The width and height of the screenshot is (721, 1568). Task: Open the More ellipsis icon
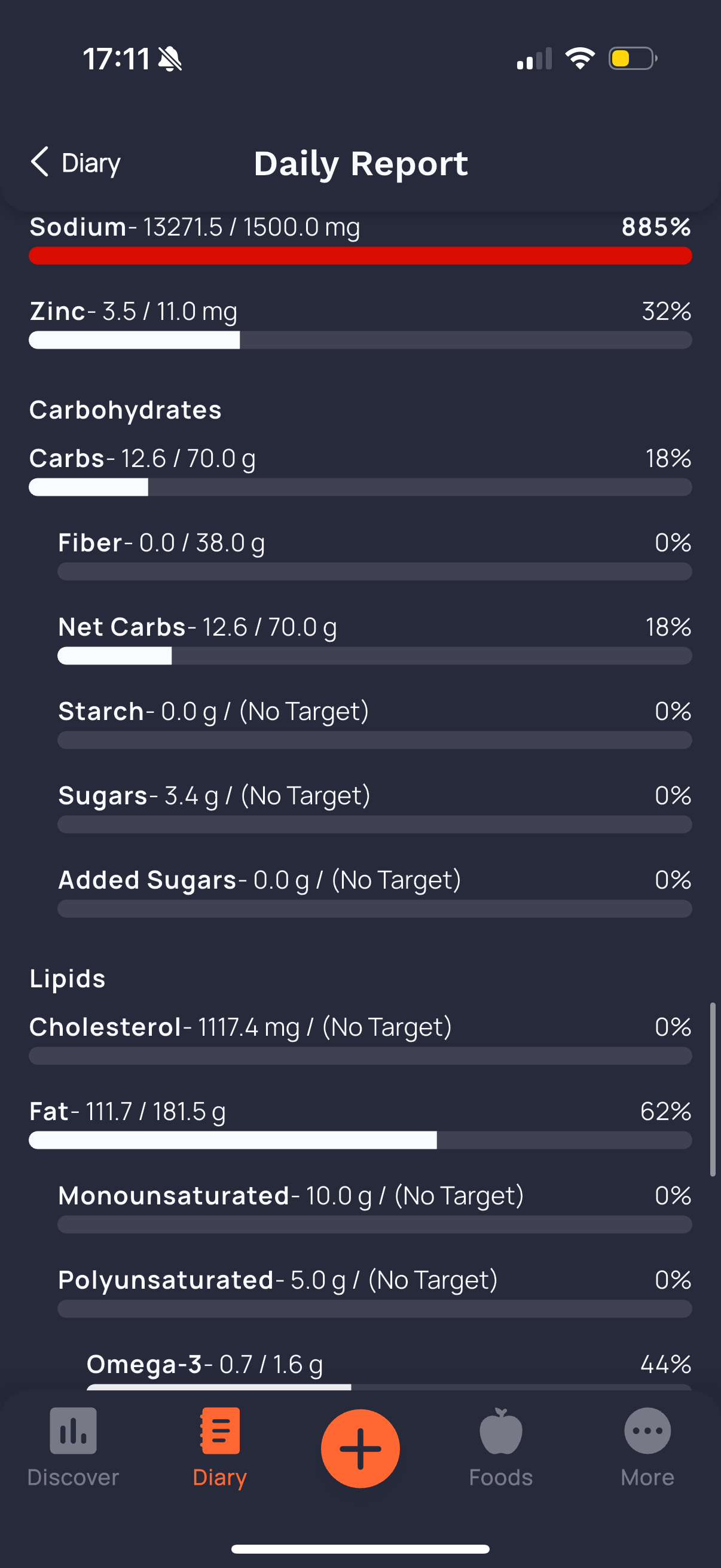(647, 1430)
